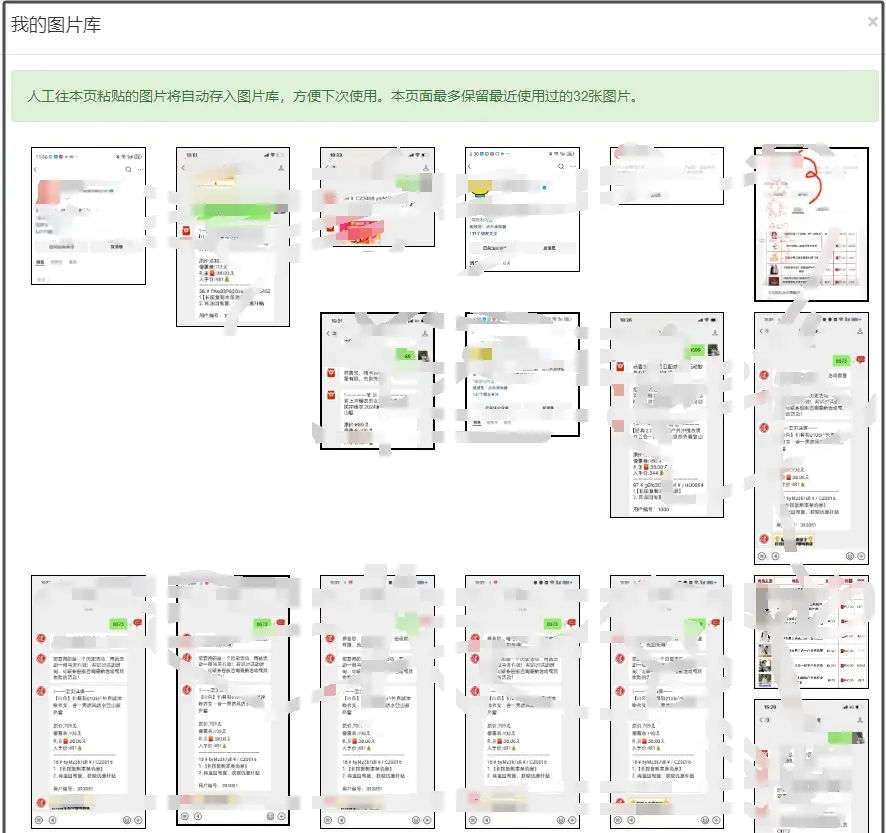Image resolution: width=886 pixels, height=833 pixels.
Task: Open the product list thumbnail in the last column
Action: (x=811, y=632)
